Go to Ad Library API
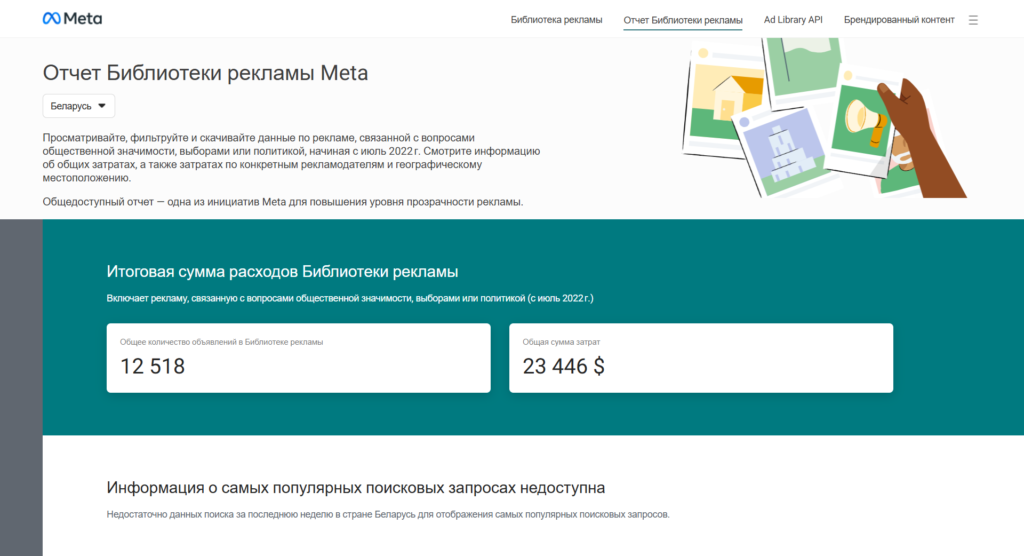The width and height of the screenshot is (1024, 556). pos(793,20)
